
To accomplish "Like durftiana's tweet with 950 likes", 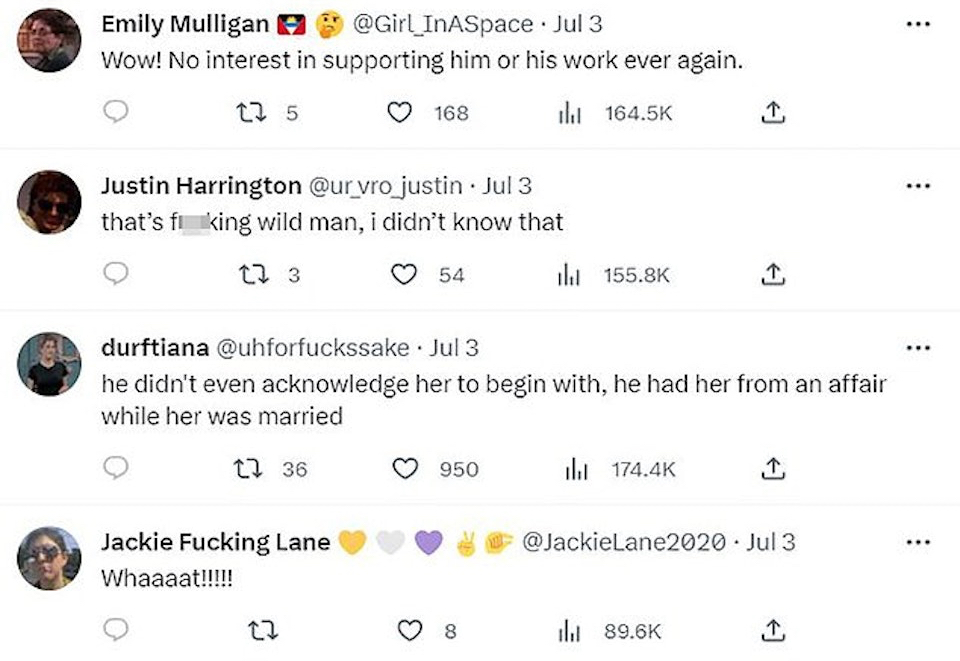I will point(403,468).
